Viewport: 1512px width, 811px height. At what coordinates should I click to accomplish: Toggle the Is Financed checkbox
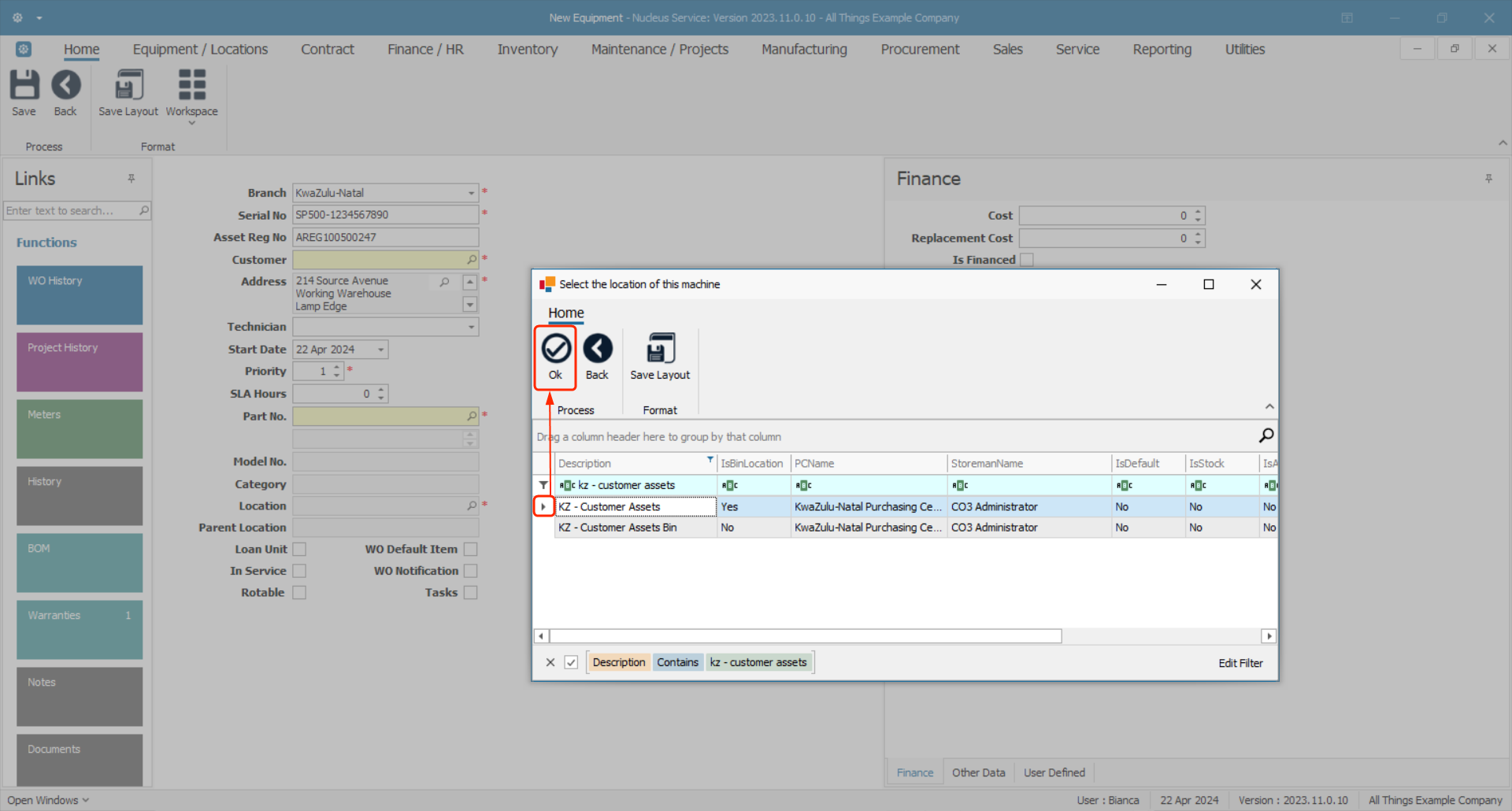pos(1027,260)
